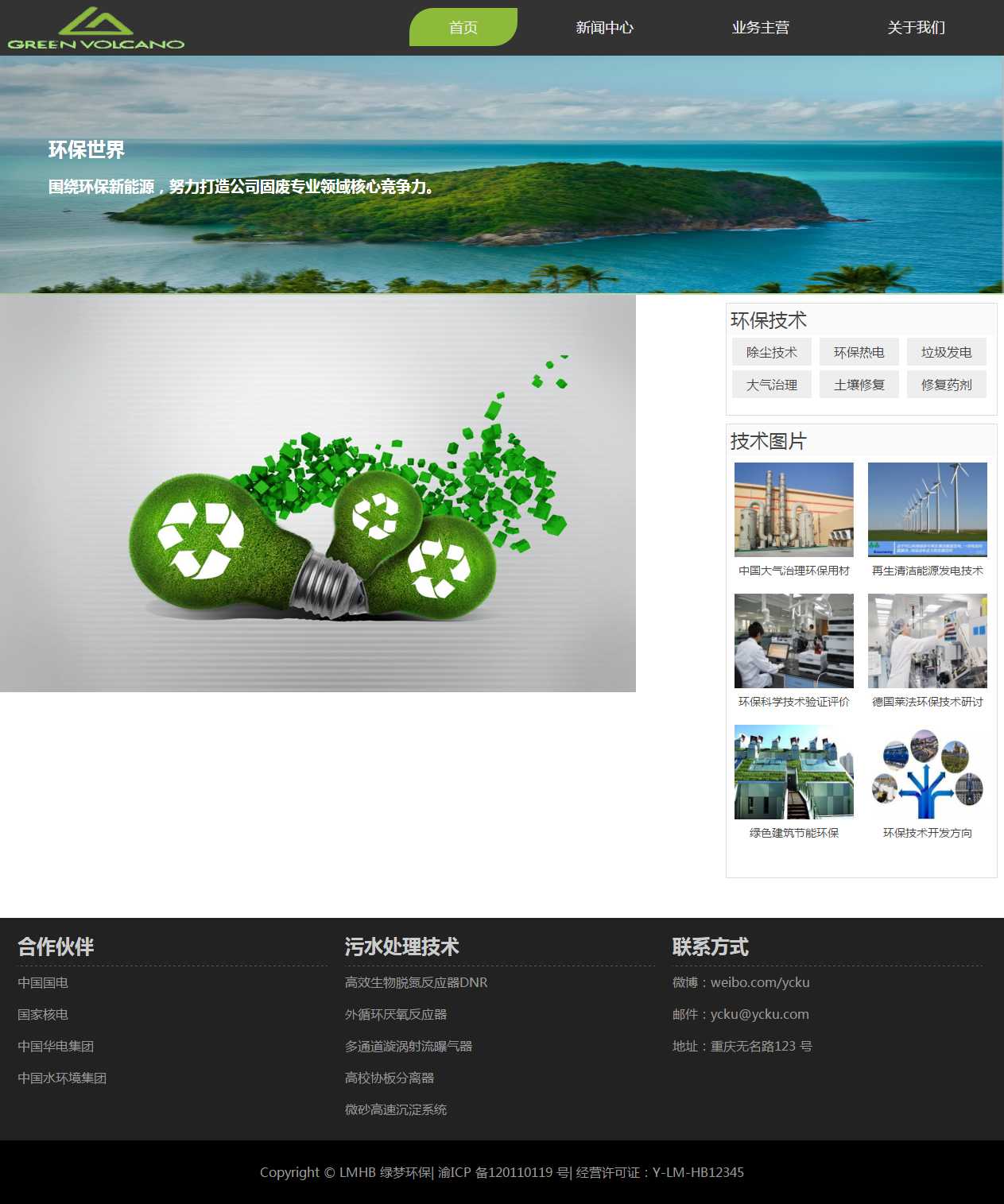Viewport: 1004px width, 1204px height.
Task: View the wind turbine 再生清洁能源 image
Action: coord(927,509)
